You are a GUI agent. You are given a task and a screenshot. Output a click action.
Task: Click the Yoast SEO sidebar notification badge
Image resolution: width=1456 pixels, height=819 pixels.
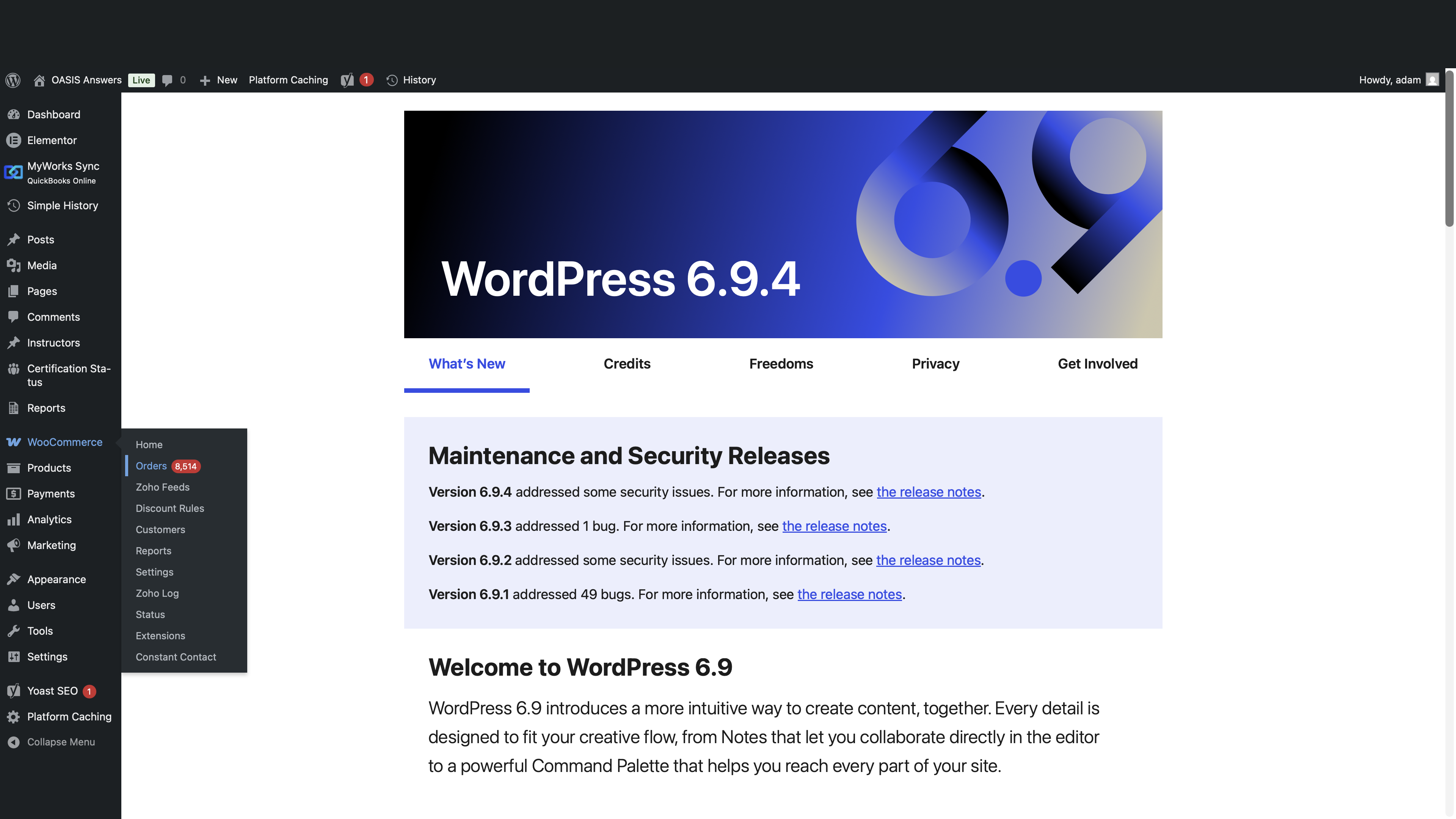coord(89,691)
